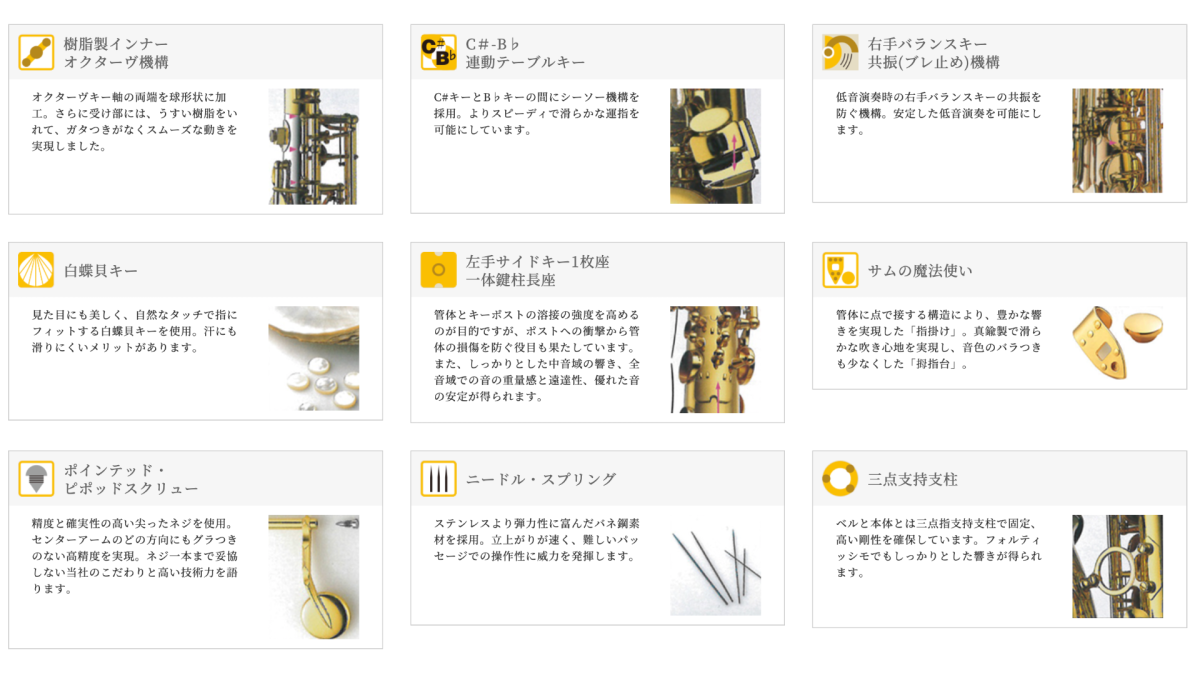Click the 白蝶貝キー heading
The height and width of the screenshot is (675, 1200).
101,270
